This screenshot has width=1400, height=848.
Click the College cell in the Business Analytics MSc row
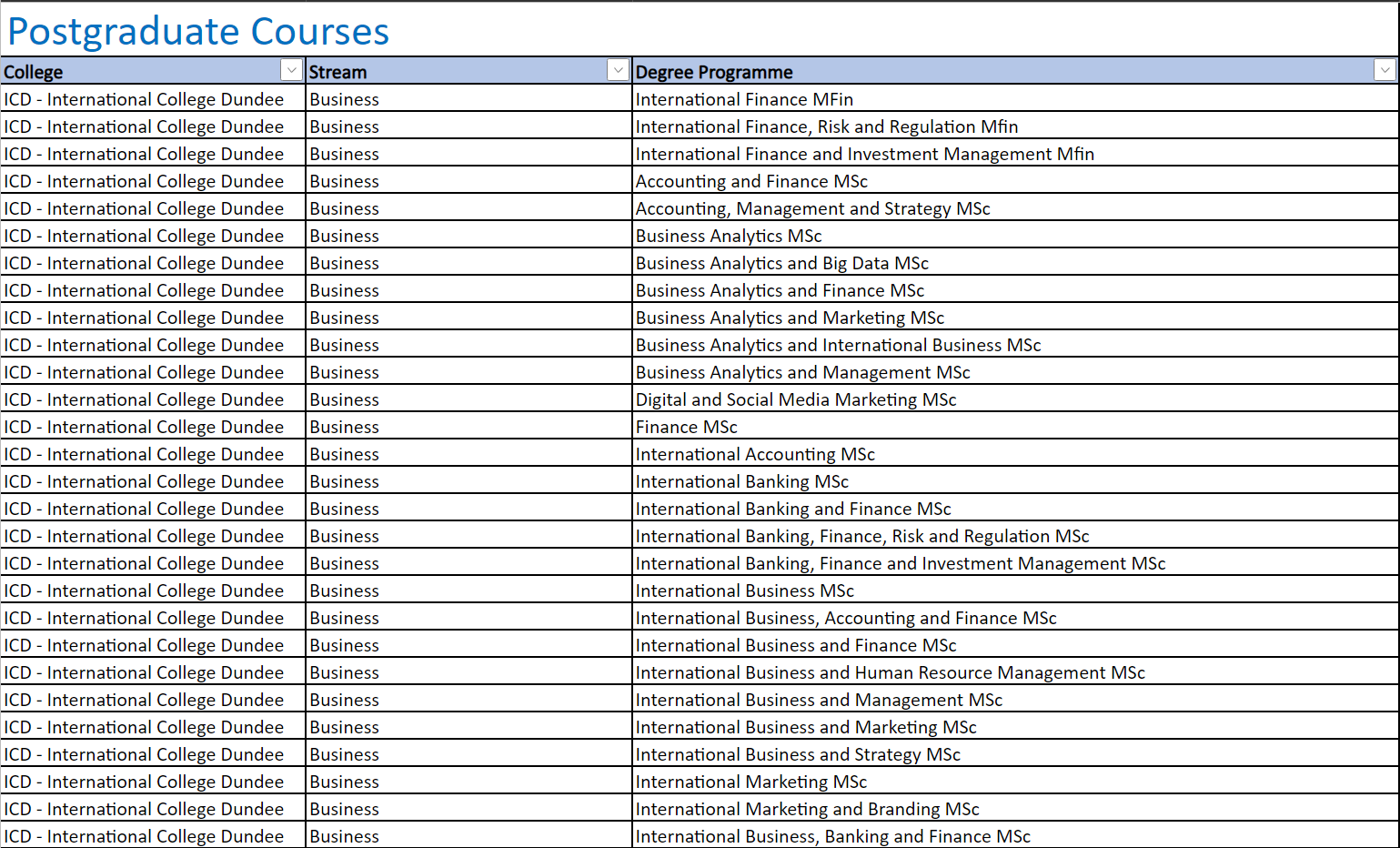(153, 236)
